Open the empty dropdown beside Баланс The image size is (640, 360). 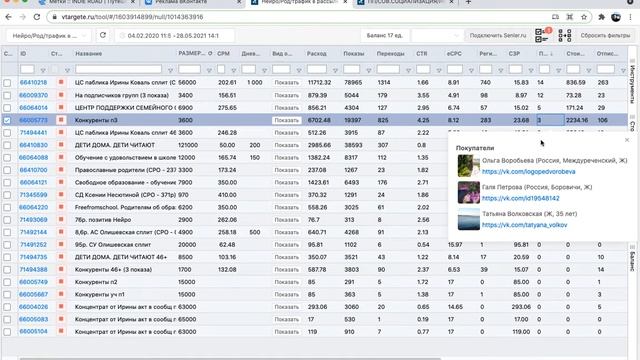tap(436, 36)
